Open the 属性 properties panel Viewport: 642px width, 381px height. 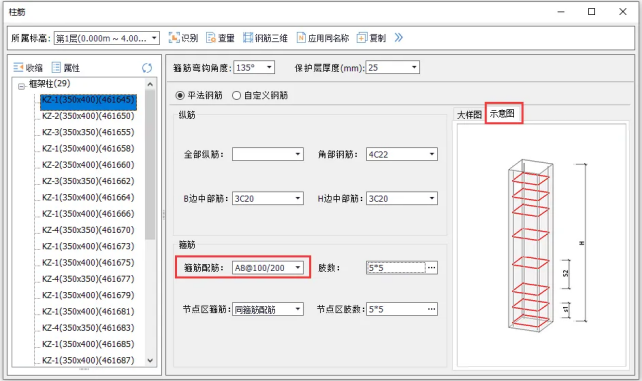click(66, 68)
